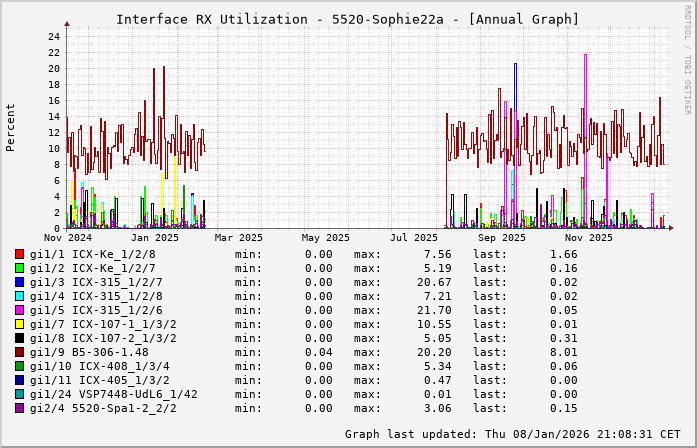
Task: Select the Sep 2025 x-axis marker
Action: tap(502, 238)
